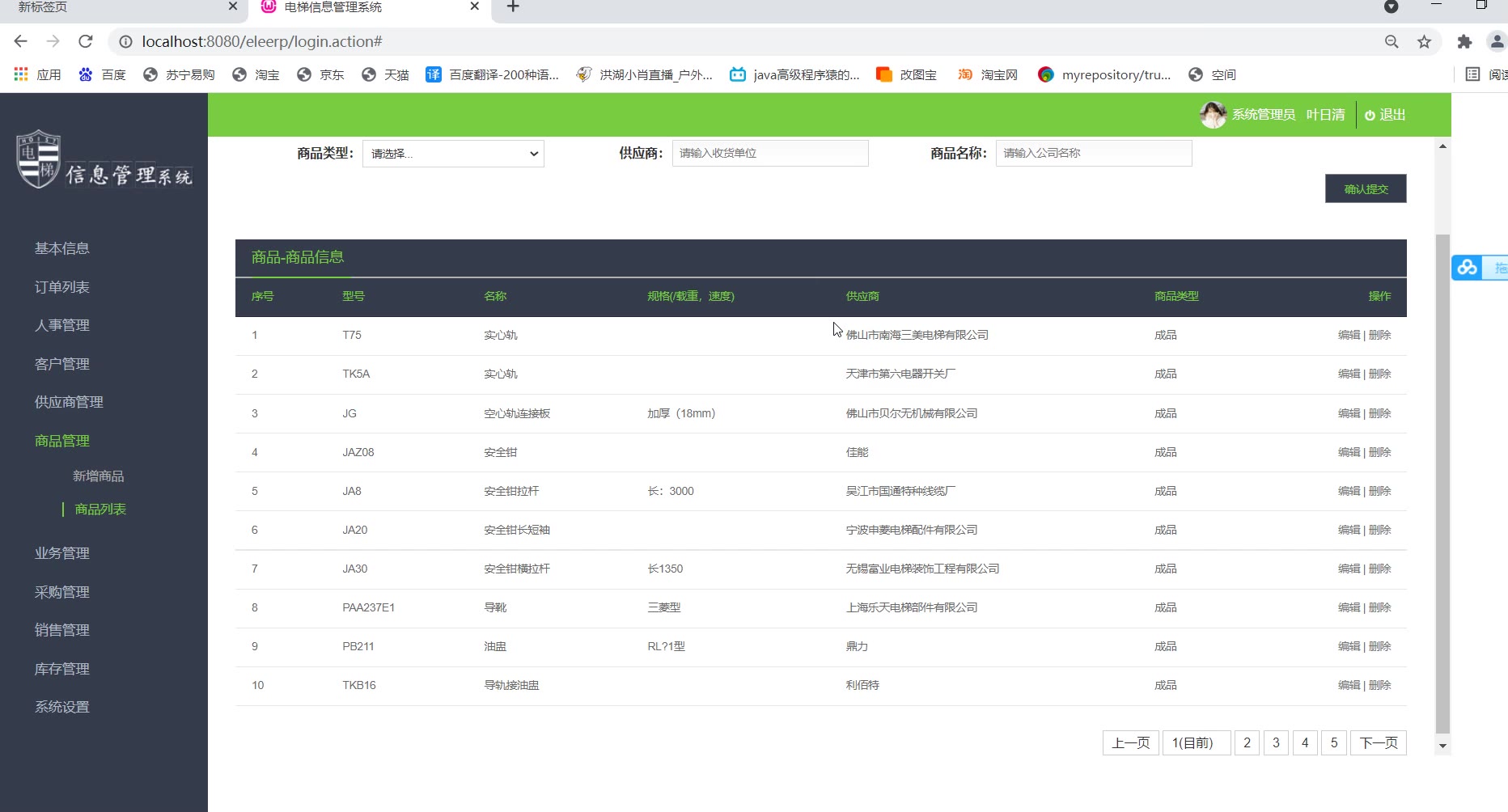Open 系统设置 in the sidebar
Viewport: 1508px width, 812px height.
(62, 707)
